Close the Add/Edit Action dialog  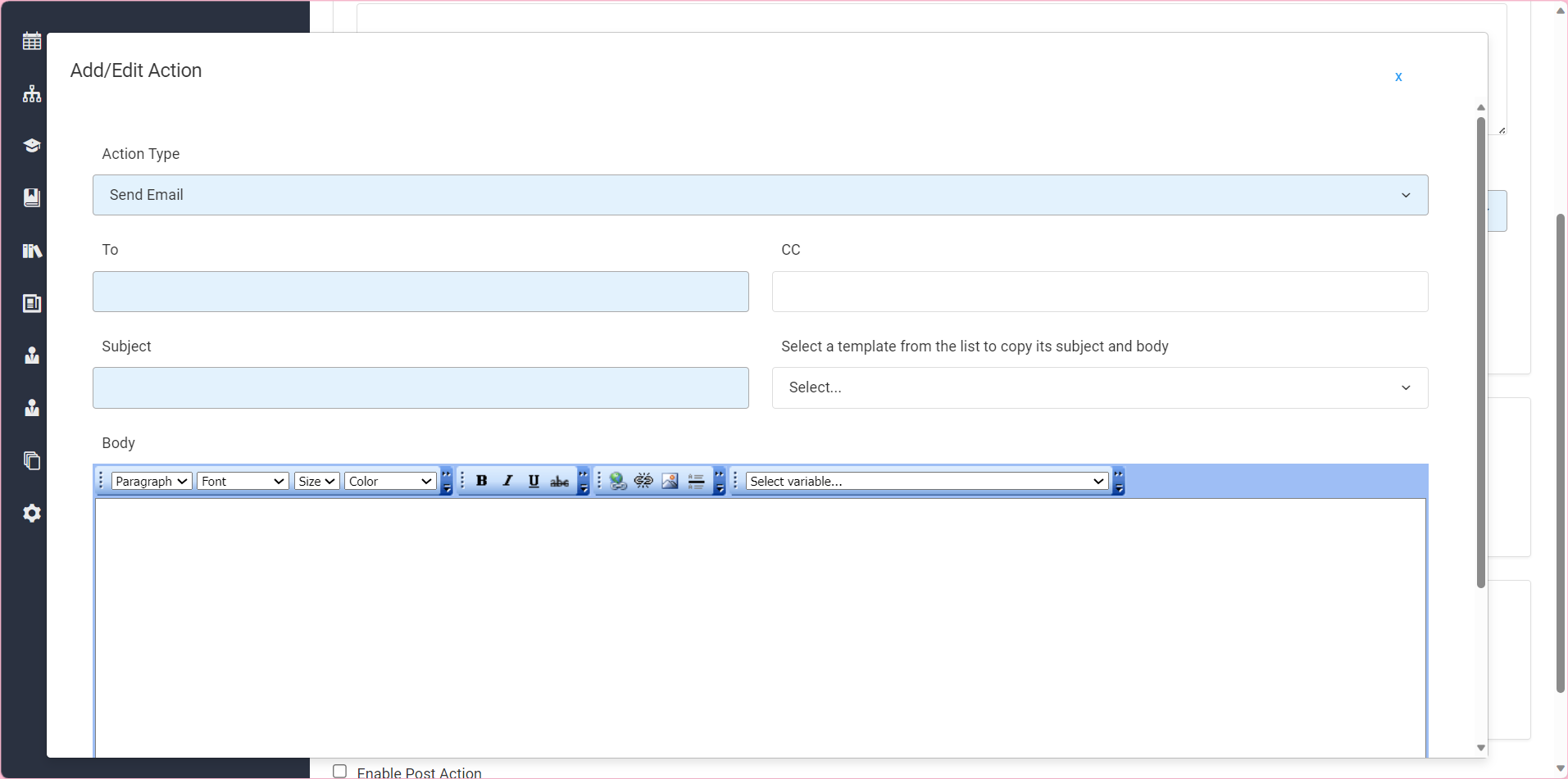click(x=1398, y=76)
